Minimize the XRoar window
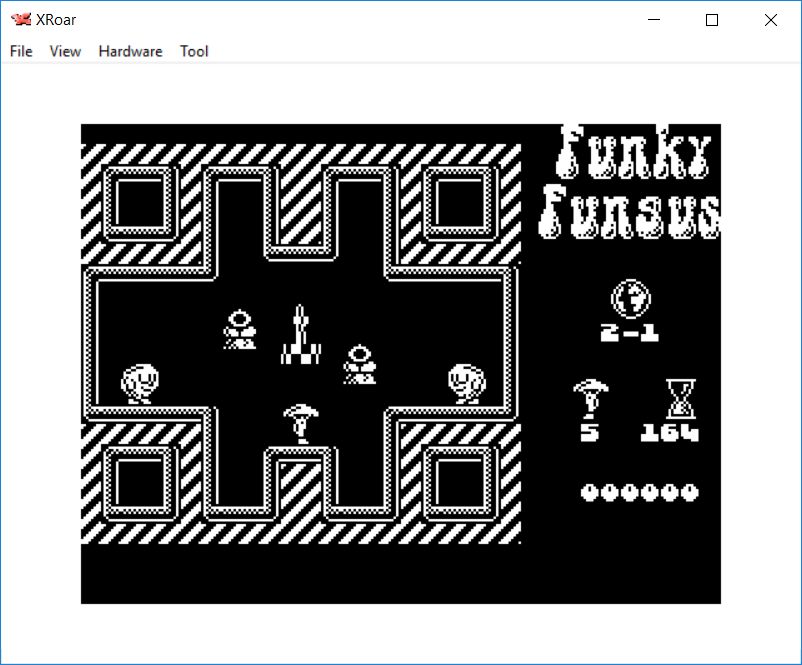Image resolution: width=802 pixels, height=665 pixels. point(654,19)
